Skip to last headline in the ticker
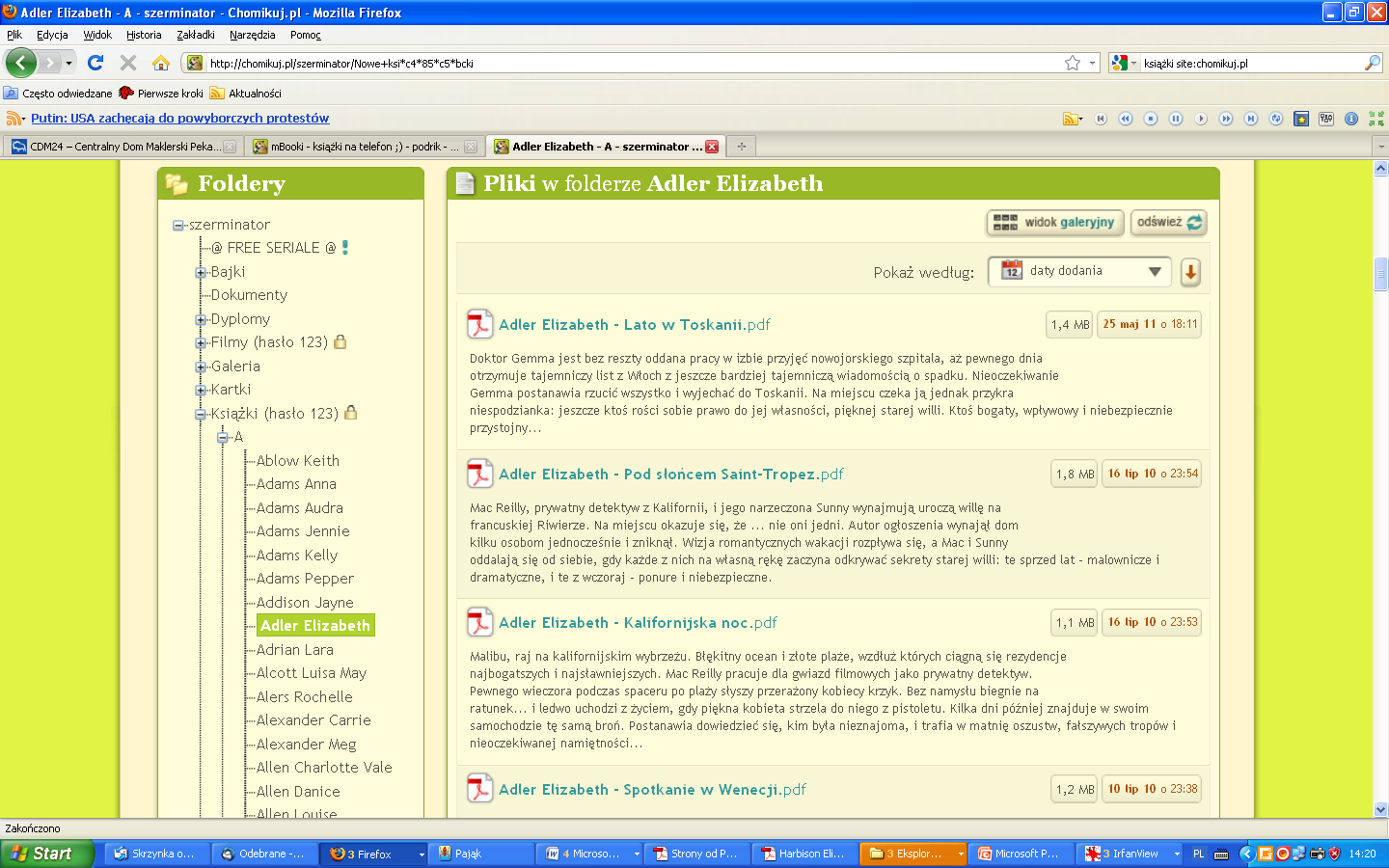Screen dimensions: 1389x868 pos(1251,119)
